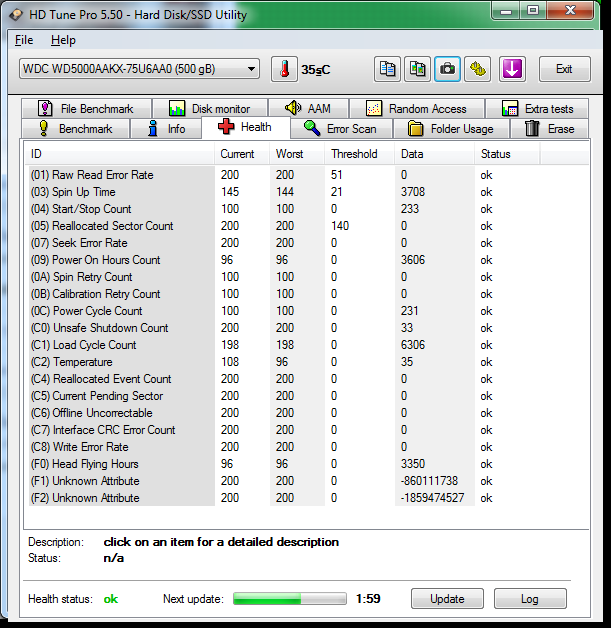Screen dimensions: 611x628
Task: Open the Folder Usage tab
Action: point(451,129)
